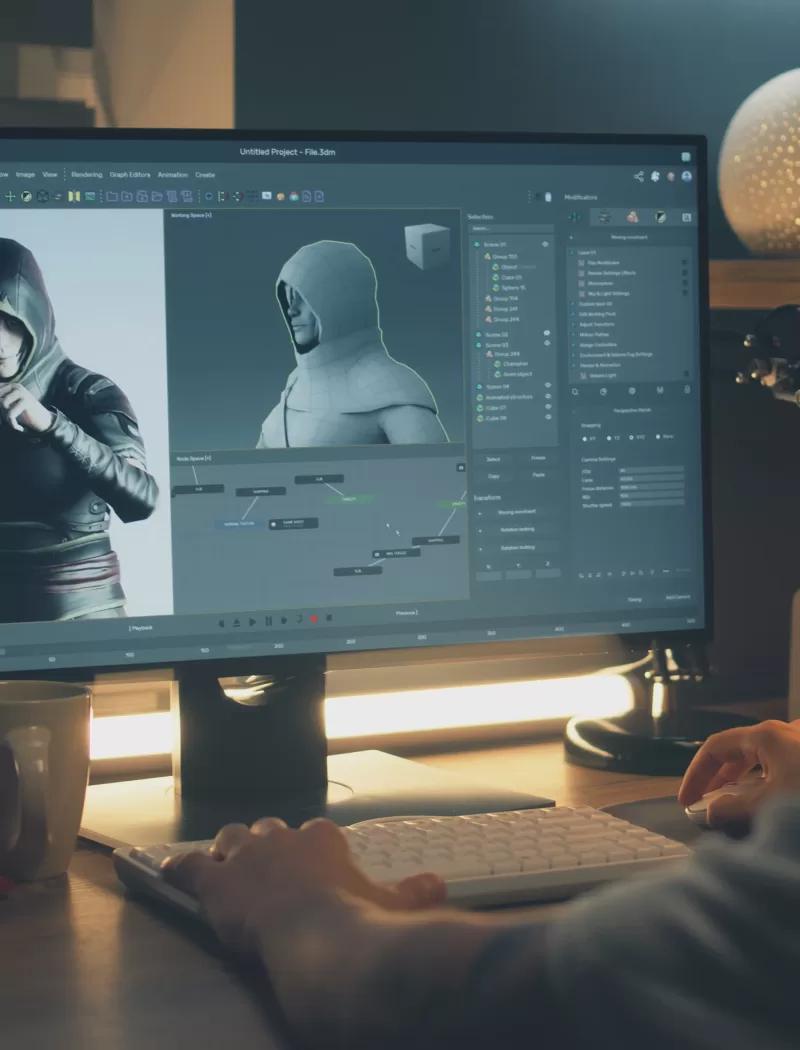Viewport: 800px width, 1050px height.
Task: Click the X transform input field
Action: (489, 575)
